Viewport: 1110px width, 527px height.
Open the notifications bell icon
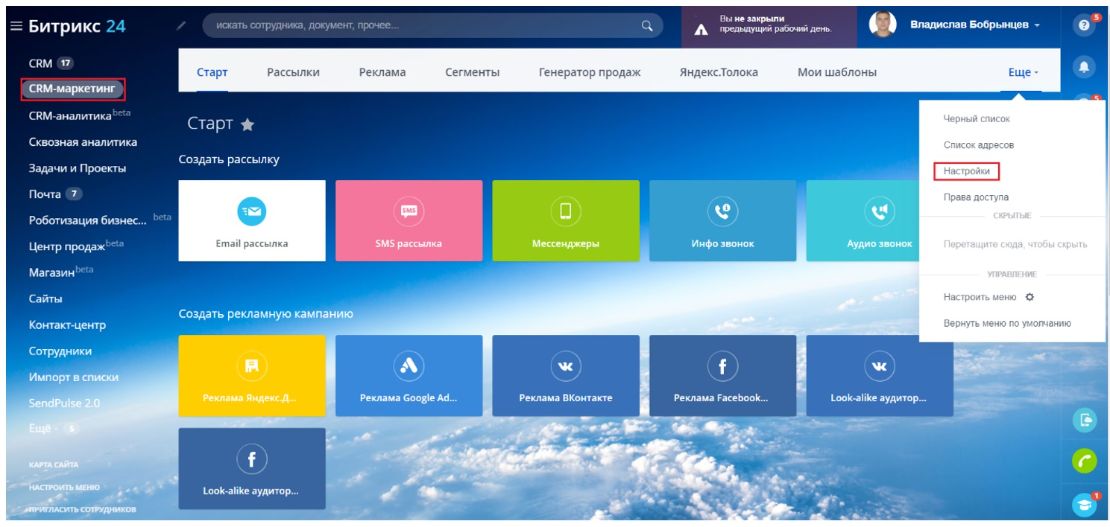[x=1083, y=66]
